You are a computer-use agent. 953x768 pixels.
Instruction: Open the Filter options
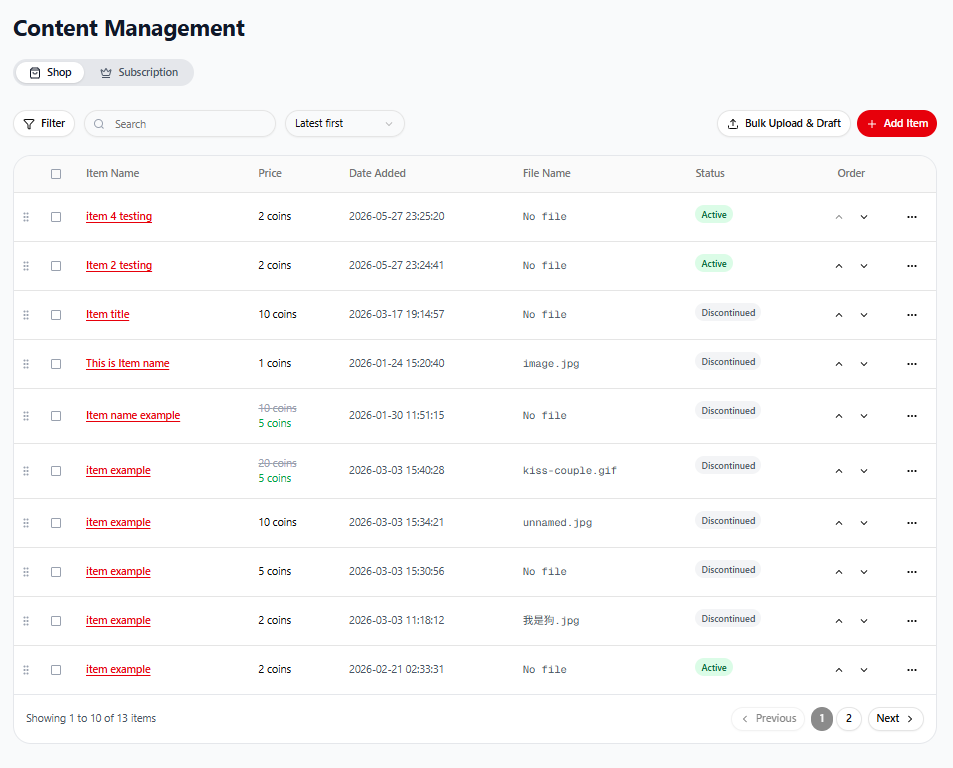(x=44, y=123)
